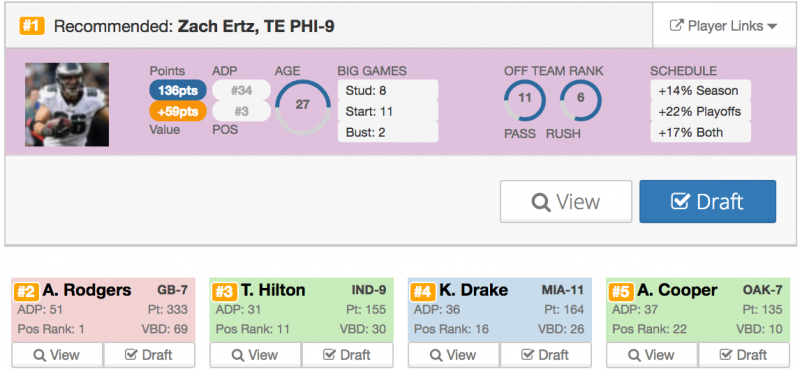
Task: View A. Rodgers player details
Action: coord(57,355)
